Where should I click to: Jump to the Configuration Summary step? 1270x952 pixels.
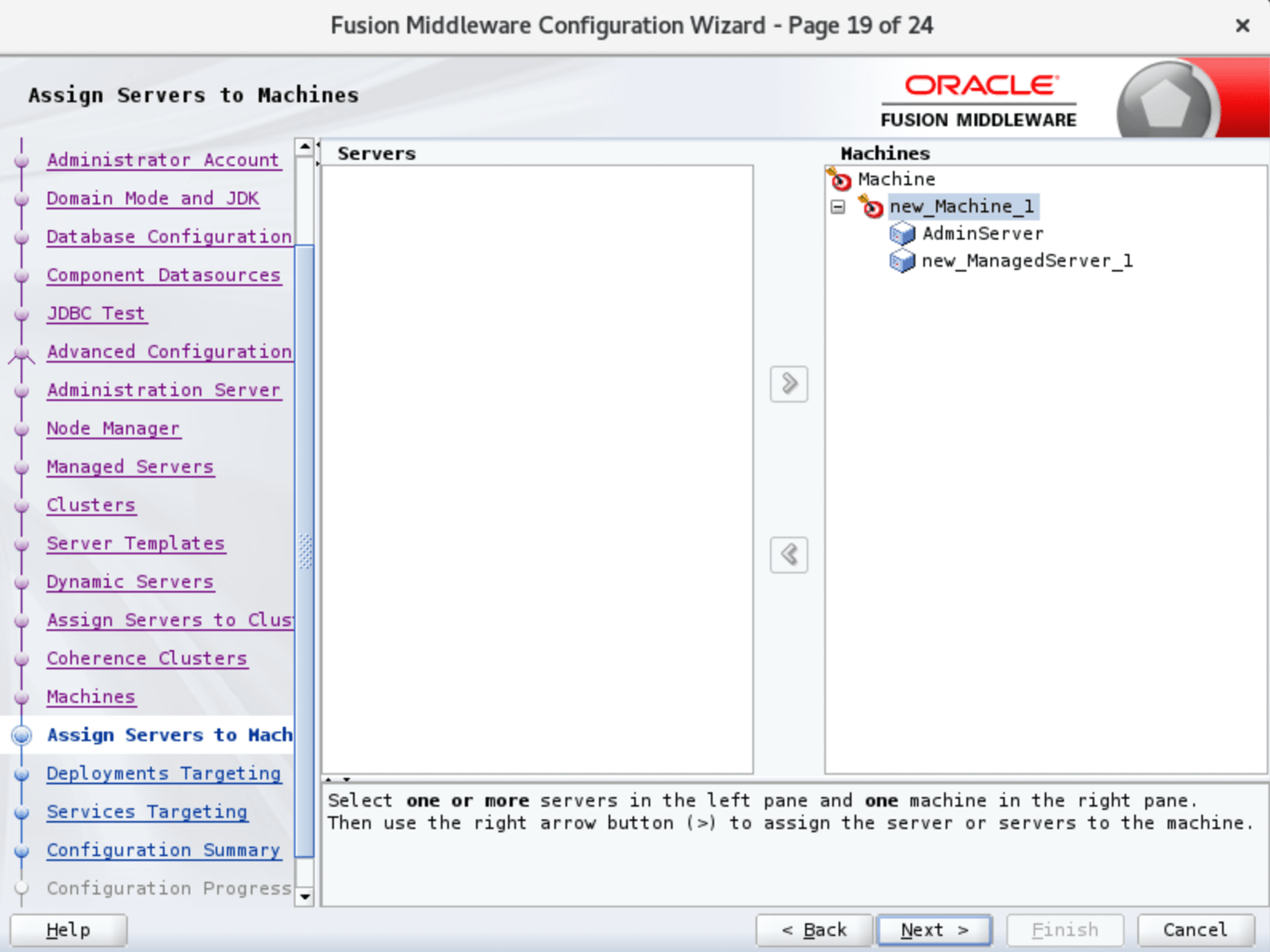click(x=163, y=850)
